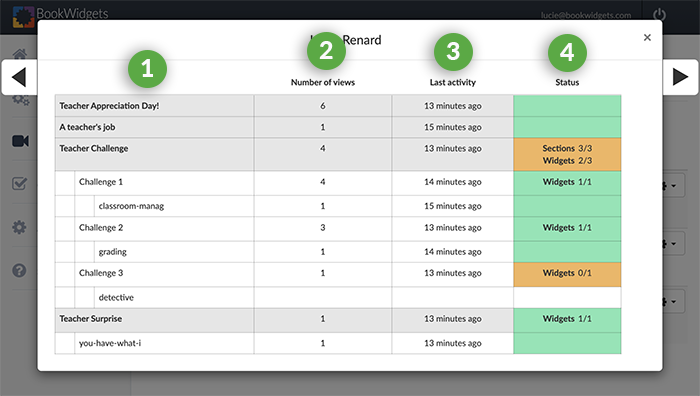Click Sections 3/3 Widgets 2/3 status cell
Image resolution: width=700 pixels, height=396 pixels.
pyautogui.click(x=567, y=154)
